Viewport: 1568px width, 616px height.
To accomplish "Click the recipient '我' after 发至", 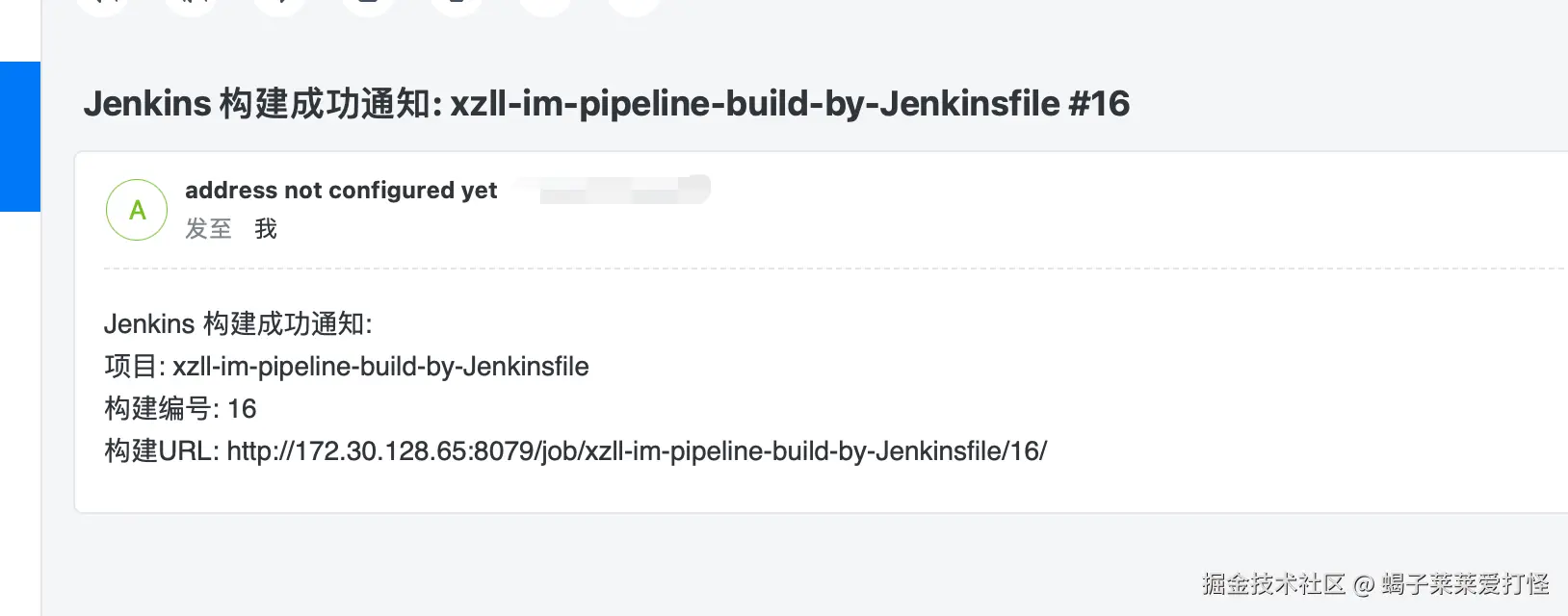I will click(266, 229).
